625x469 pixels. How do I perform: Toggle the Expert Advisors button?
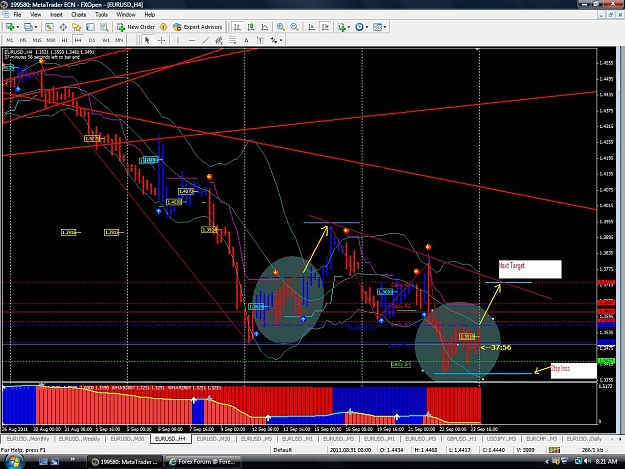(198, 27)
